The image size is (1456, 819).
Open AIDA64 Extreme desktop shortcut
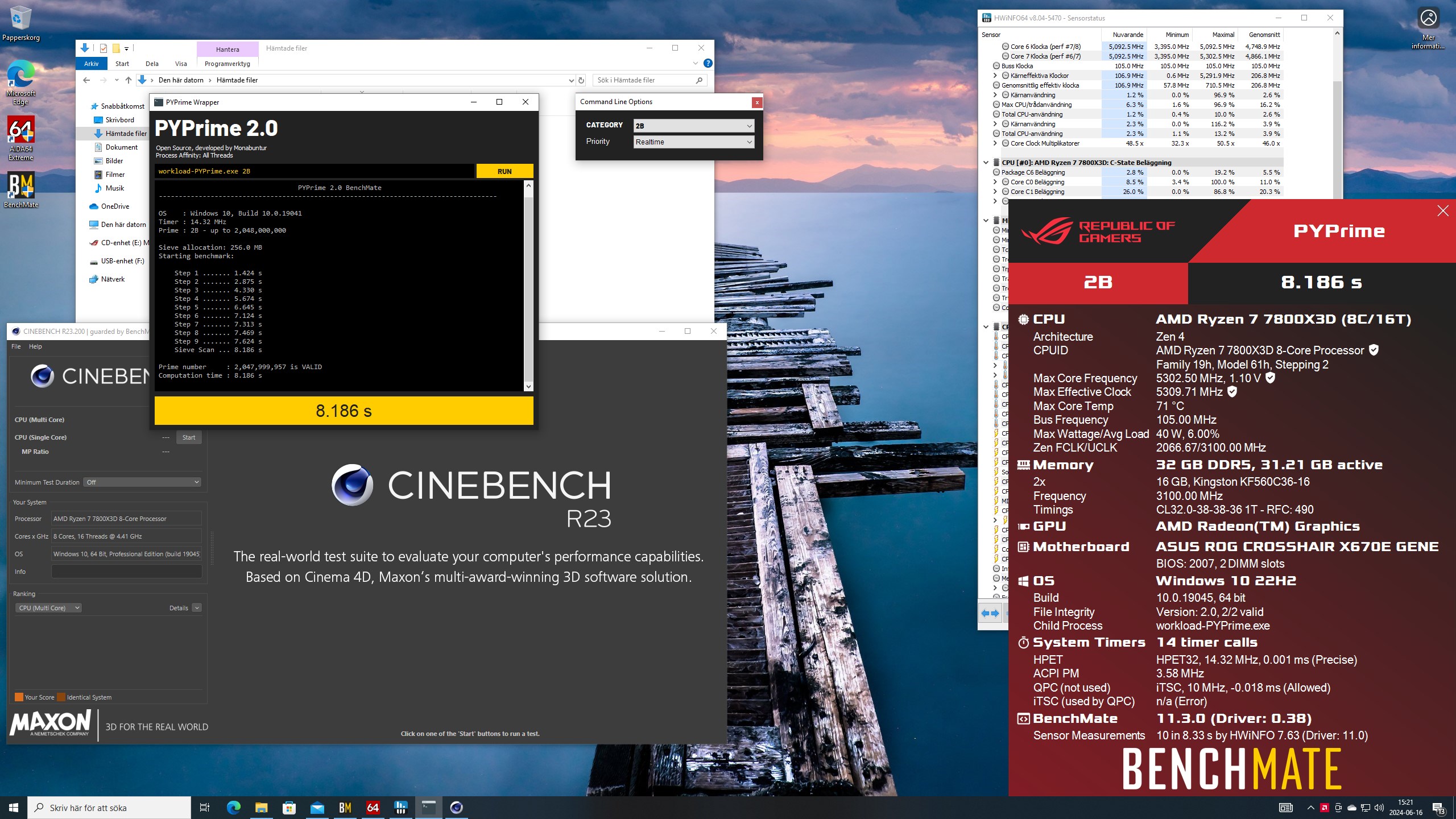point(20,138)
